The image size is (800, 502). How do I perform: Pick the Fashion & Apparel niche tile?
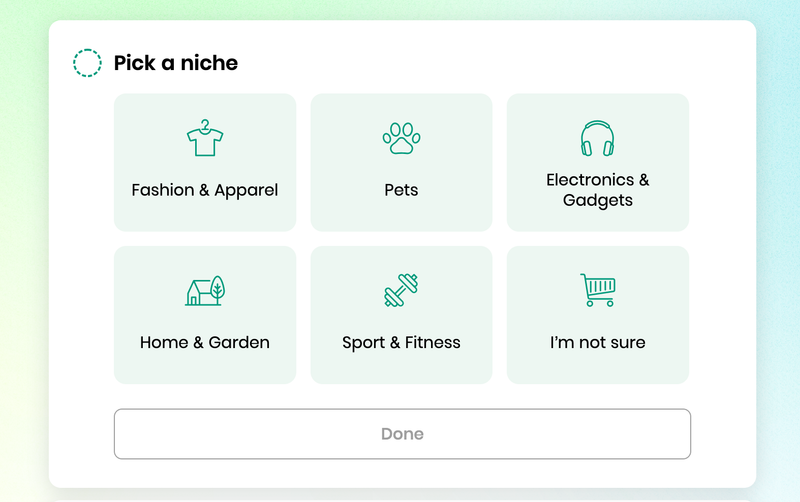tap(205, 162)
